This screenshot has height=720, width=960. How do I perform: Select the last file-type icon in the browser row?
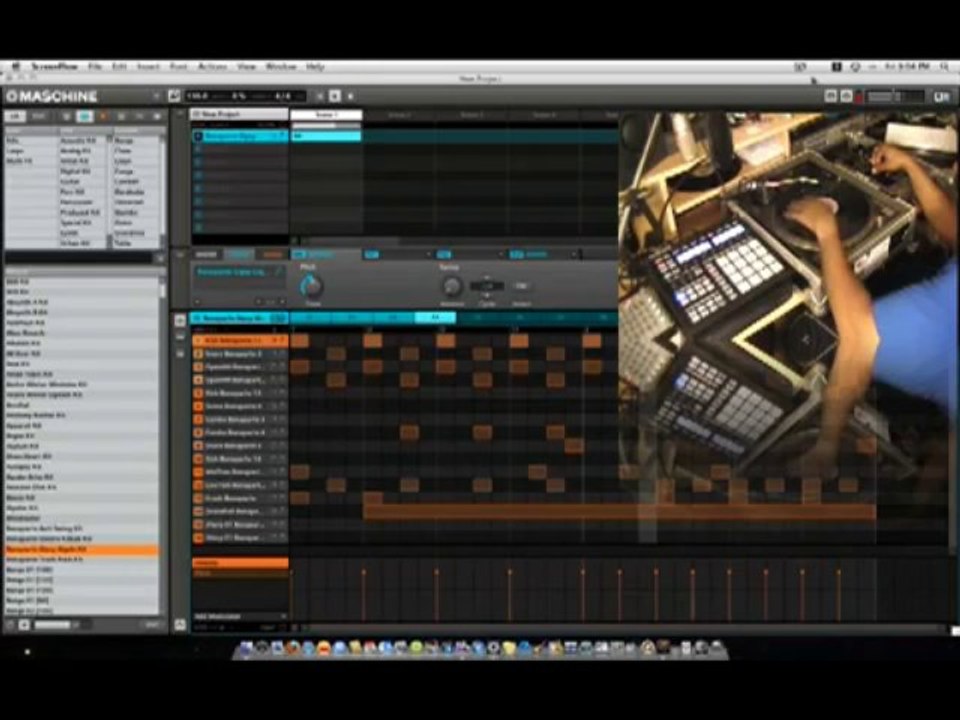coord(157,116)
